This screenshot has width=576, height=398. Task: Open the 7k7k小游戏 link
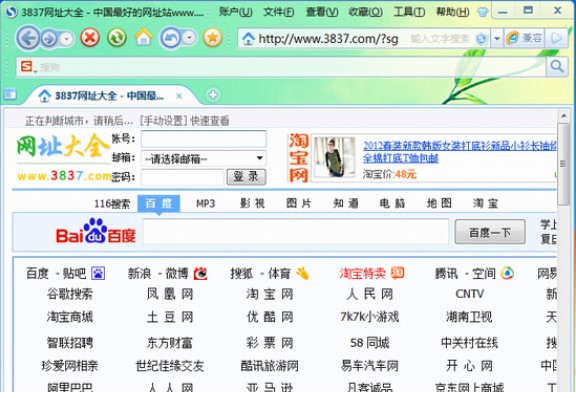[370, 317]
